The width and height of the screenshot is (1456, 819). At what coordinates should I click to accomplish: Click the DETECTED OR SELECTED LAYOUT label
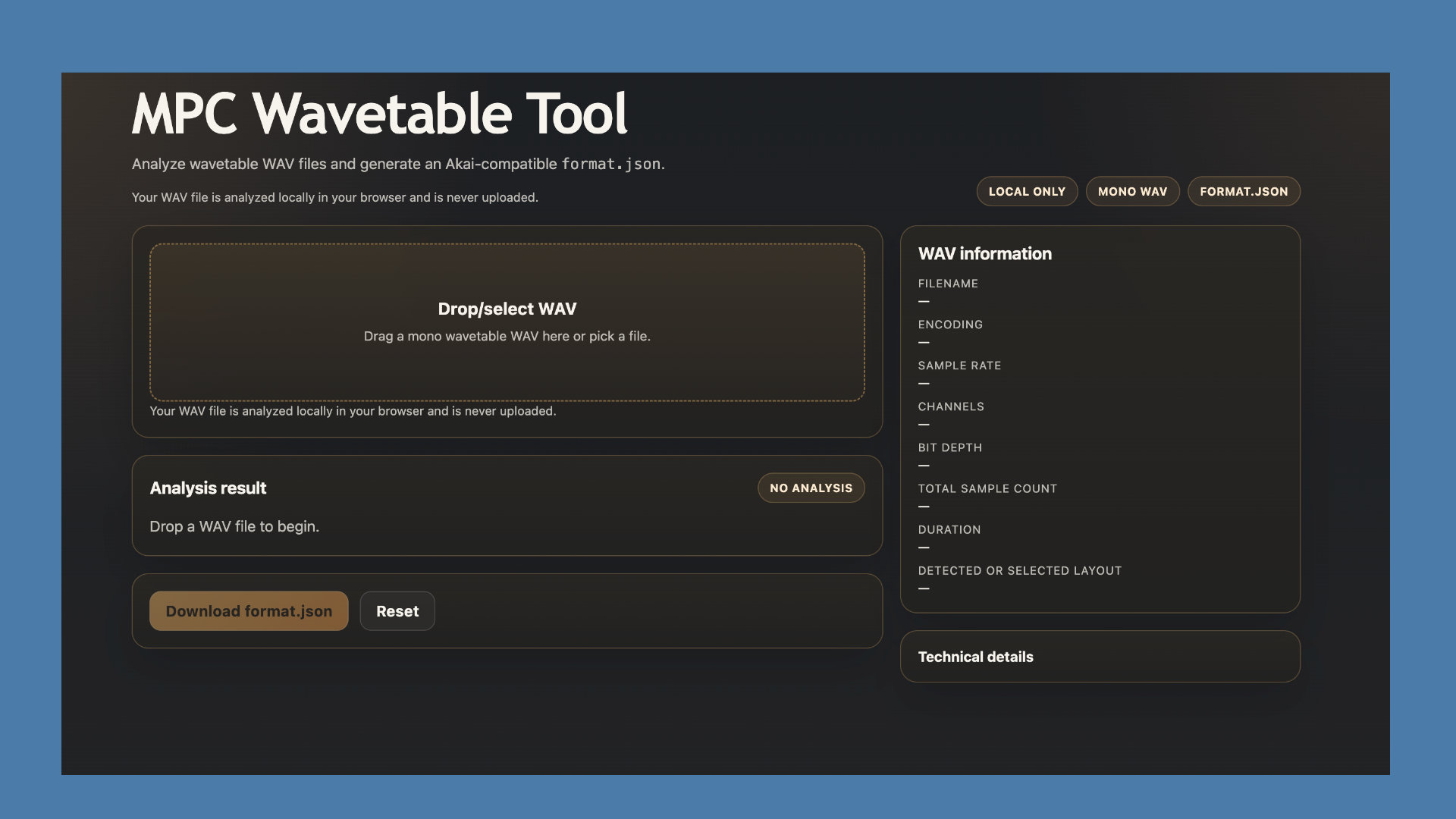tap(1019, 570)
